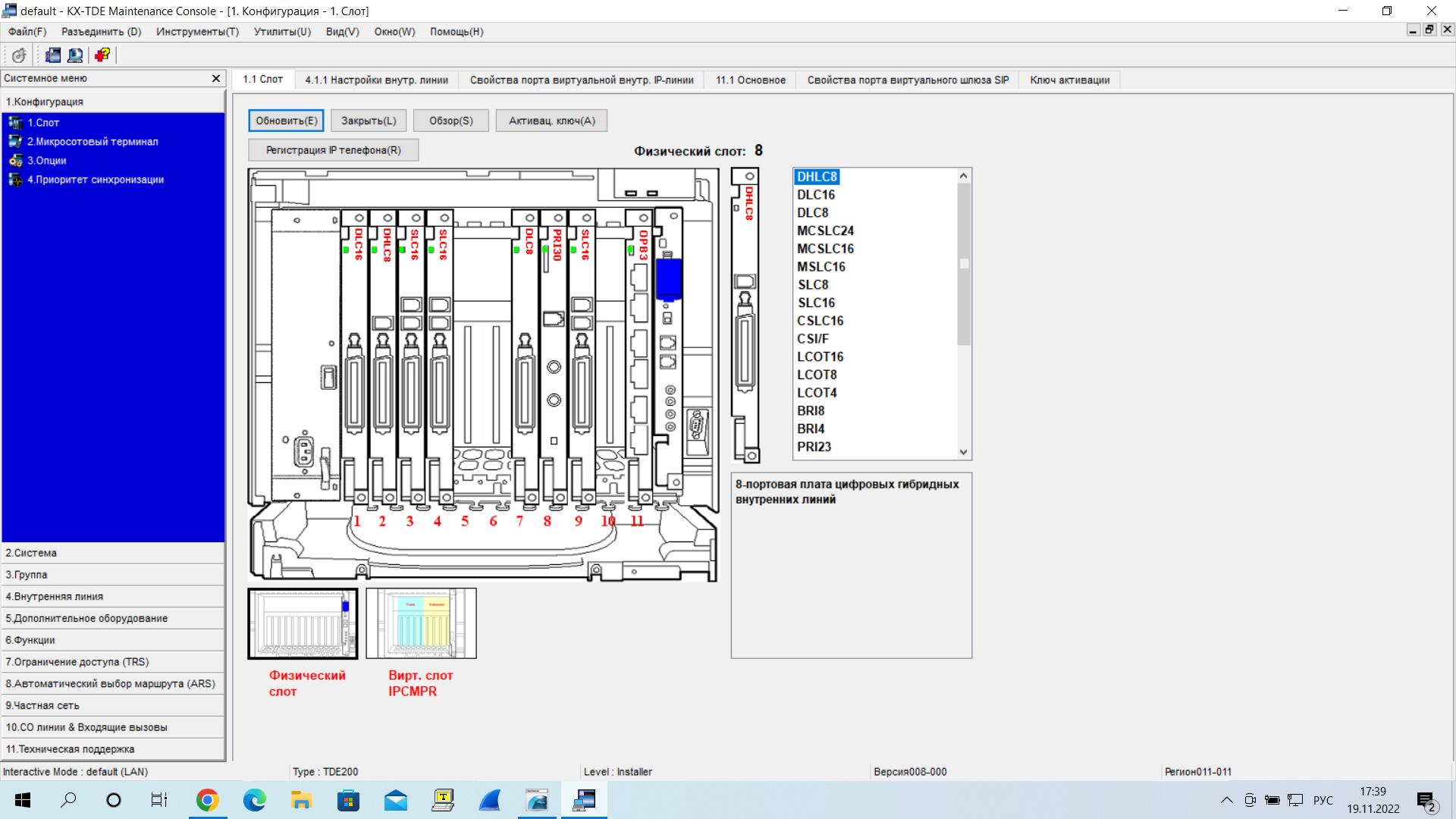Viewport: 1456px width, 819px height.
Task: Open the Помощь(H) menu
Action: click(x=457, y=32)
